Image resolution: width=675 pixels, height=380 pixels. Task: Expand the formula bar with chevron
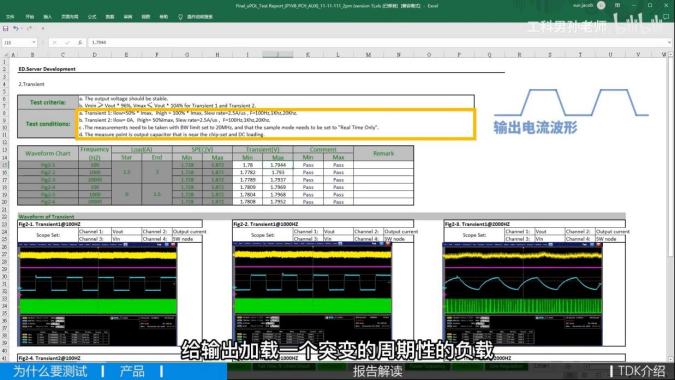pos(669,42)
